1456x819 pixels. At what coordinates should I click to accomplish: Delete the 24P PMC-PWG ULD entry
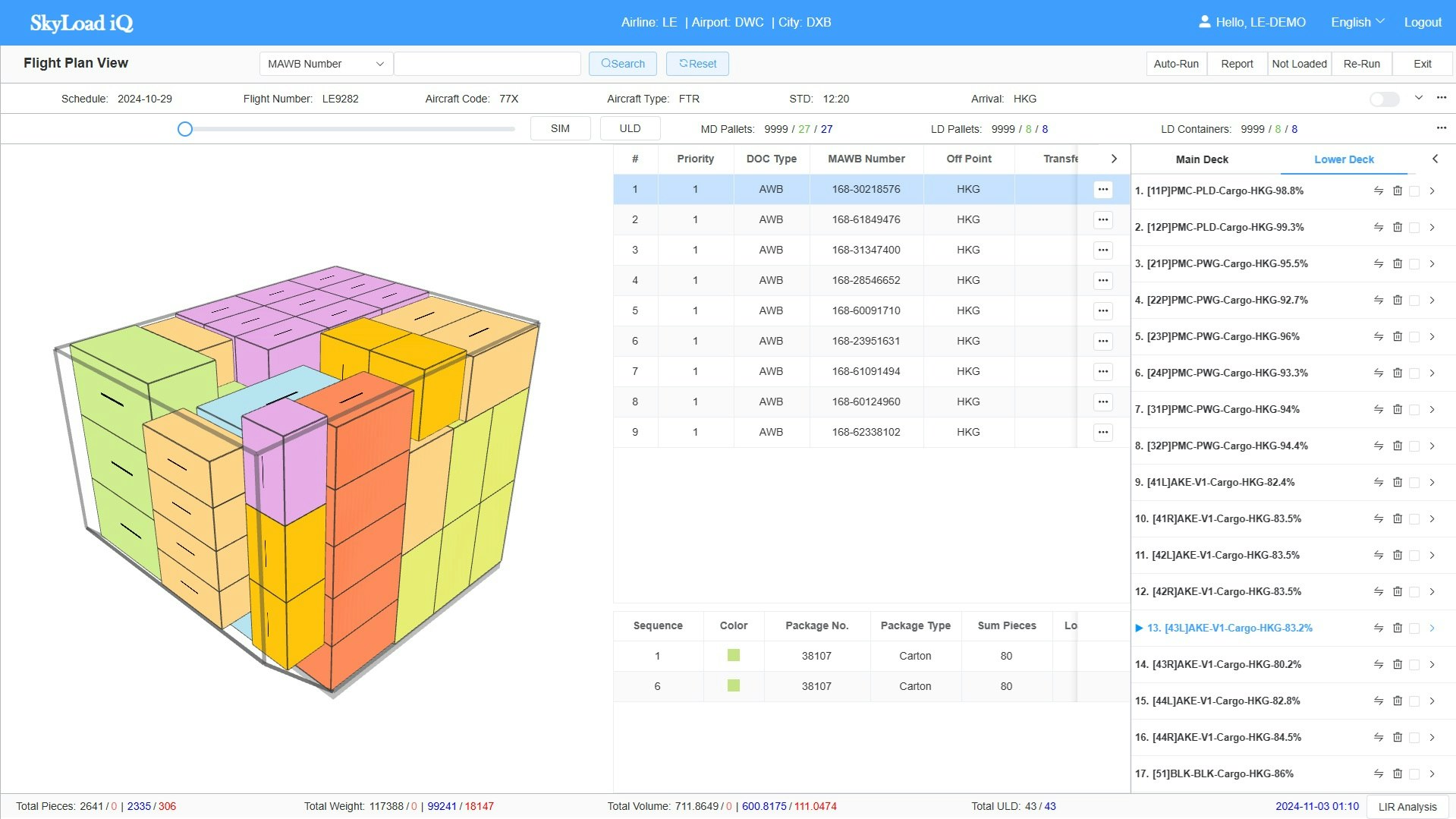[x=1398, y=373]
